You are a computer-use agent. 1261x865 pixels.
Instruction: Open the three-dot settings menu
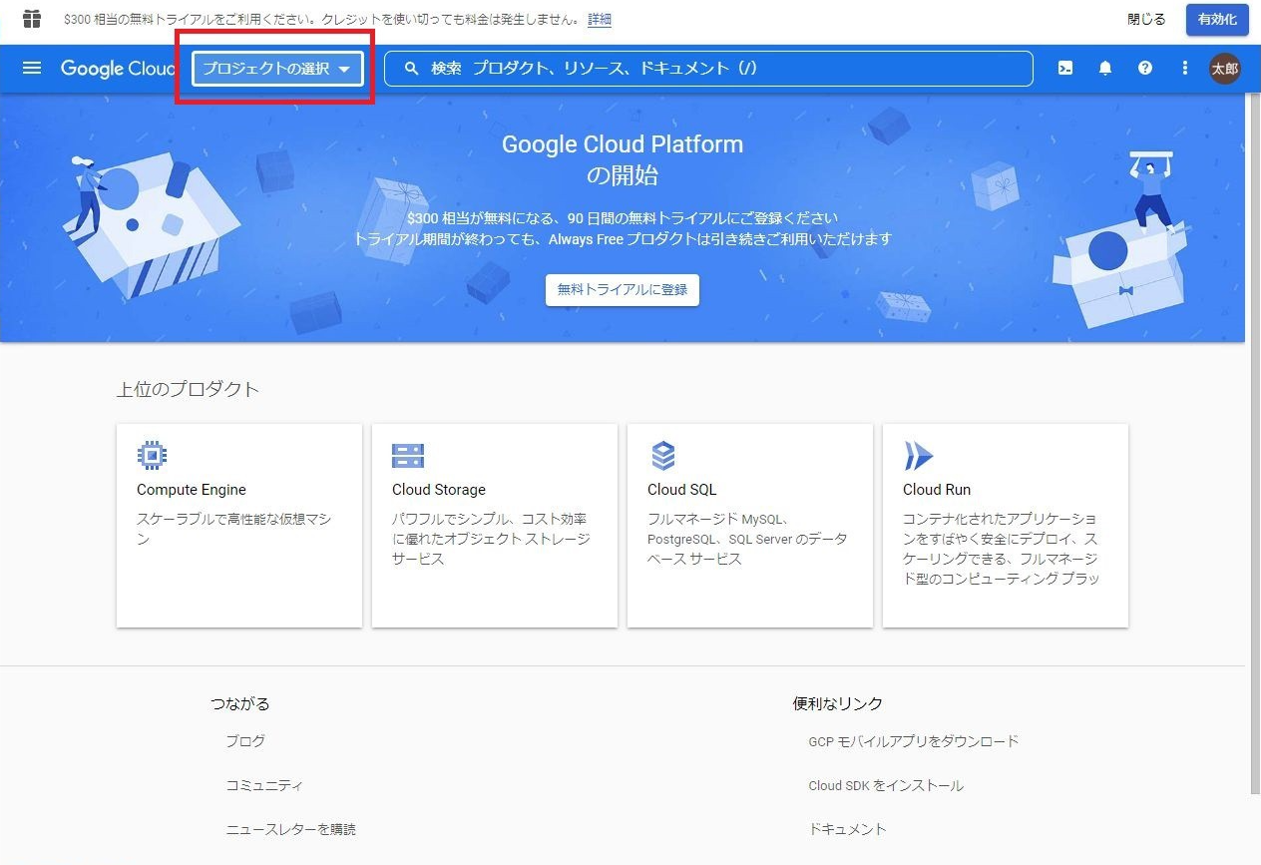tap(1185, 68)
